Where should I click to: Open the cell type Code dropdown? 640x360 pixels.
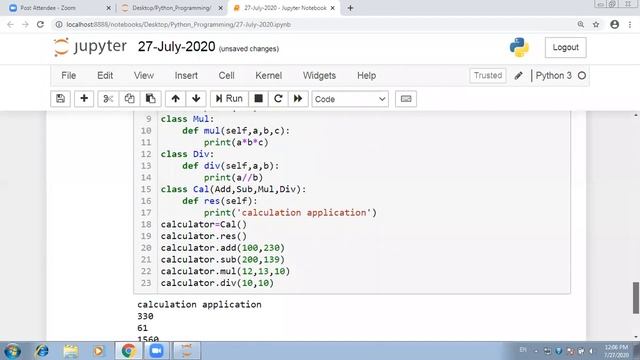coord(350,99)
